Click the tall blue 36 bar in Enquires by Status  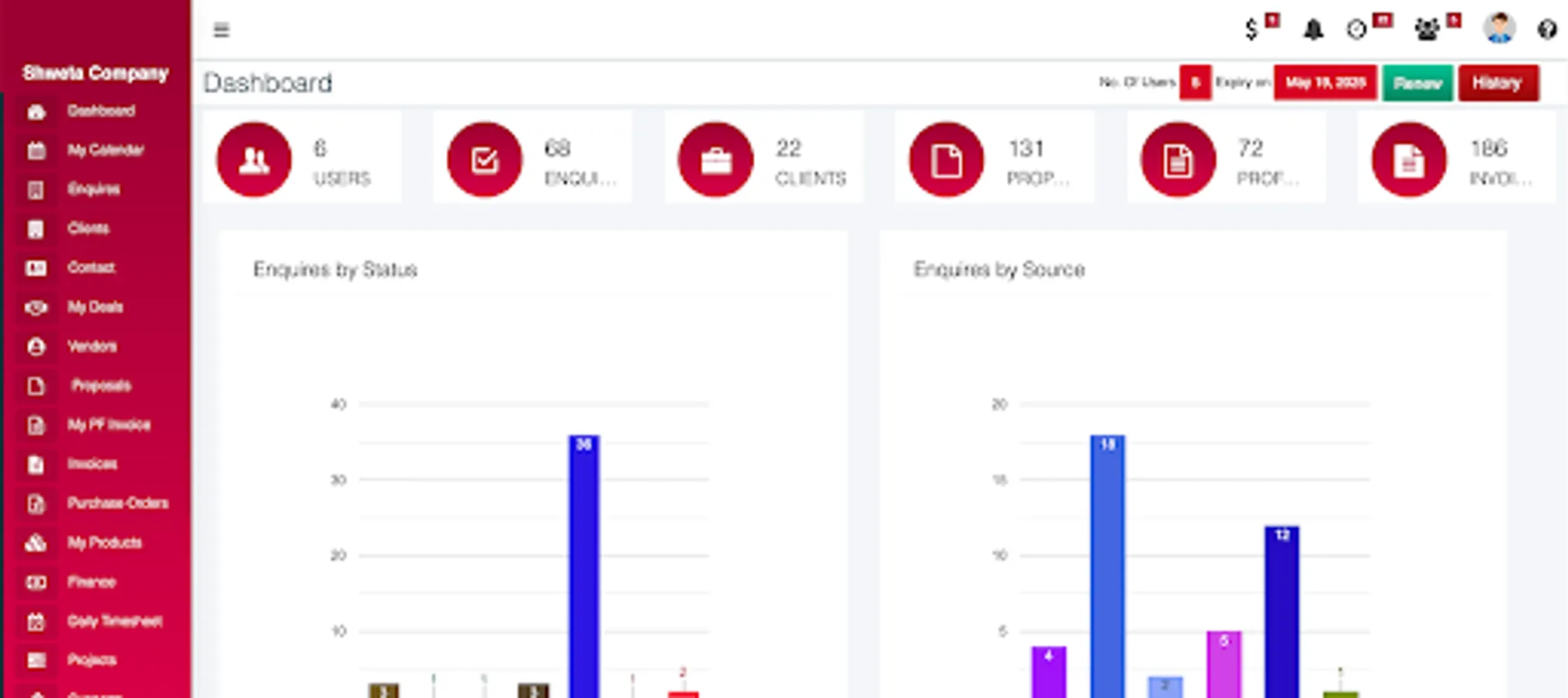pyautogui.click(x=584, y=566)
